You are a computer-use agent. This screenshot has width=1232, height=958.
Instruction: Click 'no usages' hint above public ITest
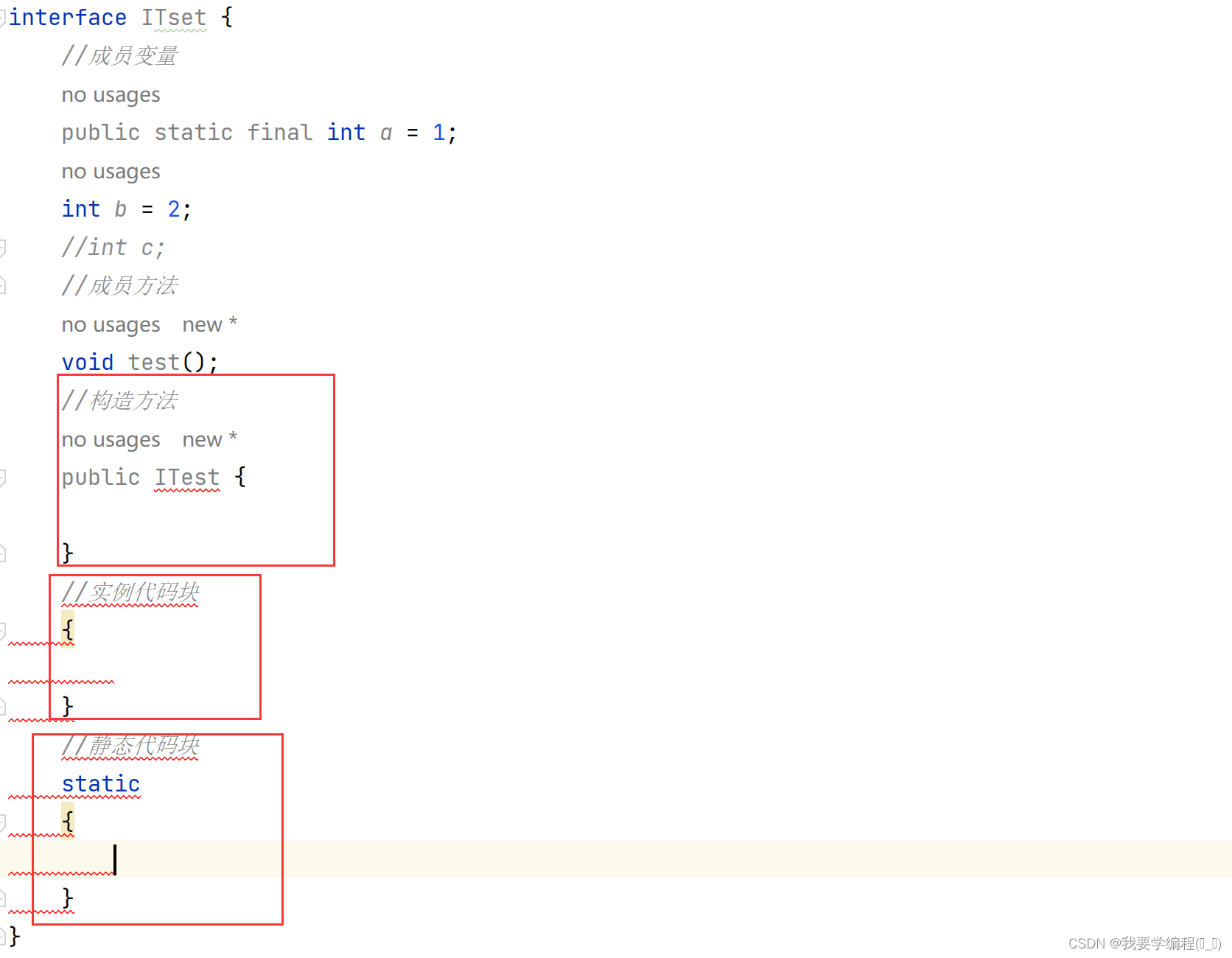click(111, 440)
